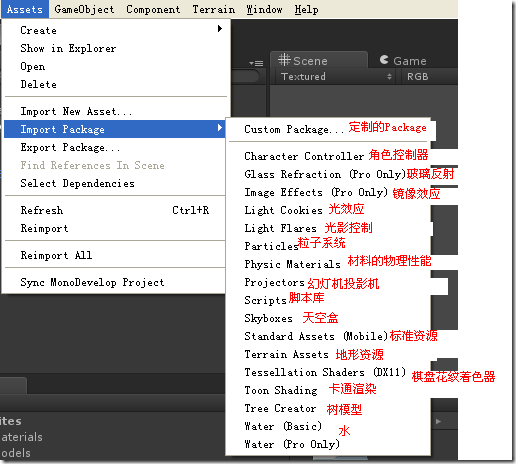Import Standard Assets (Mobile) package

point(328,336)
